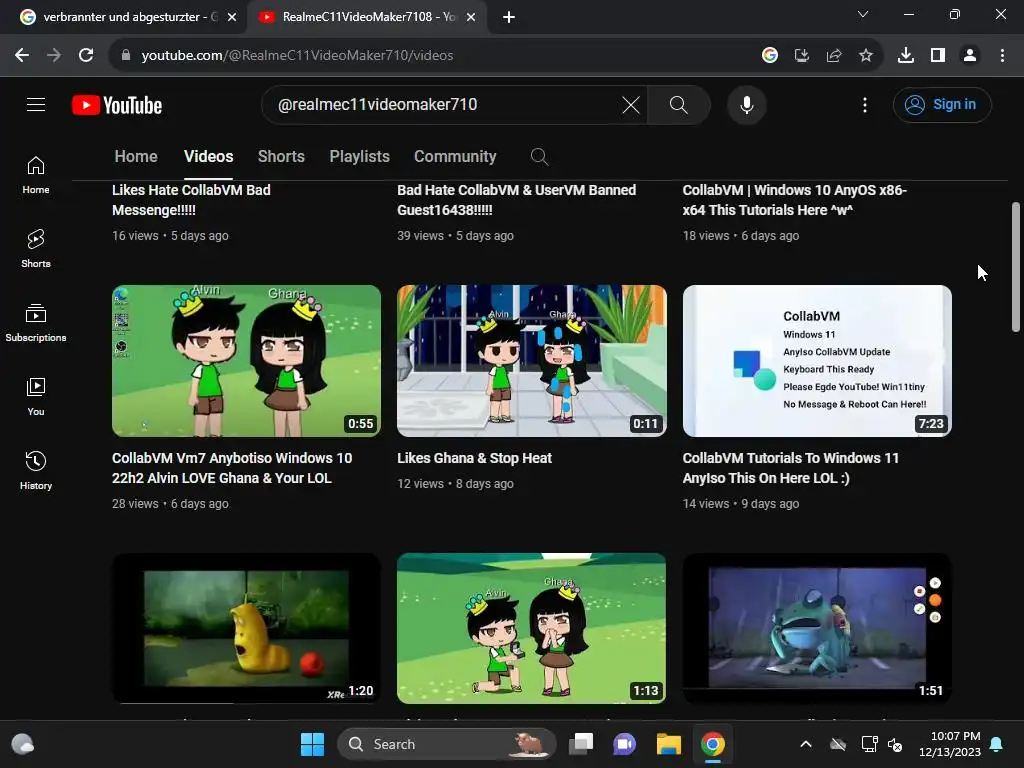Viewport: 1024px width, 768px height.
Task: Open the 7:23 CollabVM Windows 11 thumbnail
Action: point(817,360)
